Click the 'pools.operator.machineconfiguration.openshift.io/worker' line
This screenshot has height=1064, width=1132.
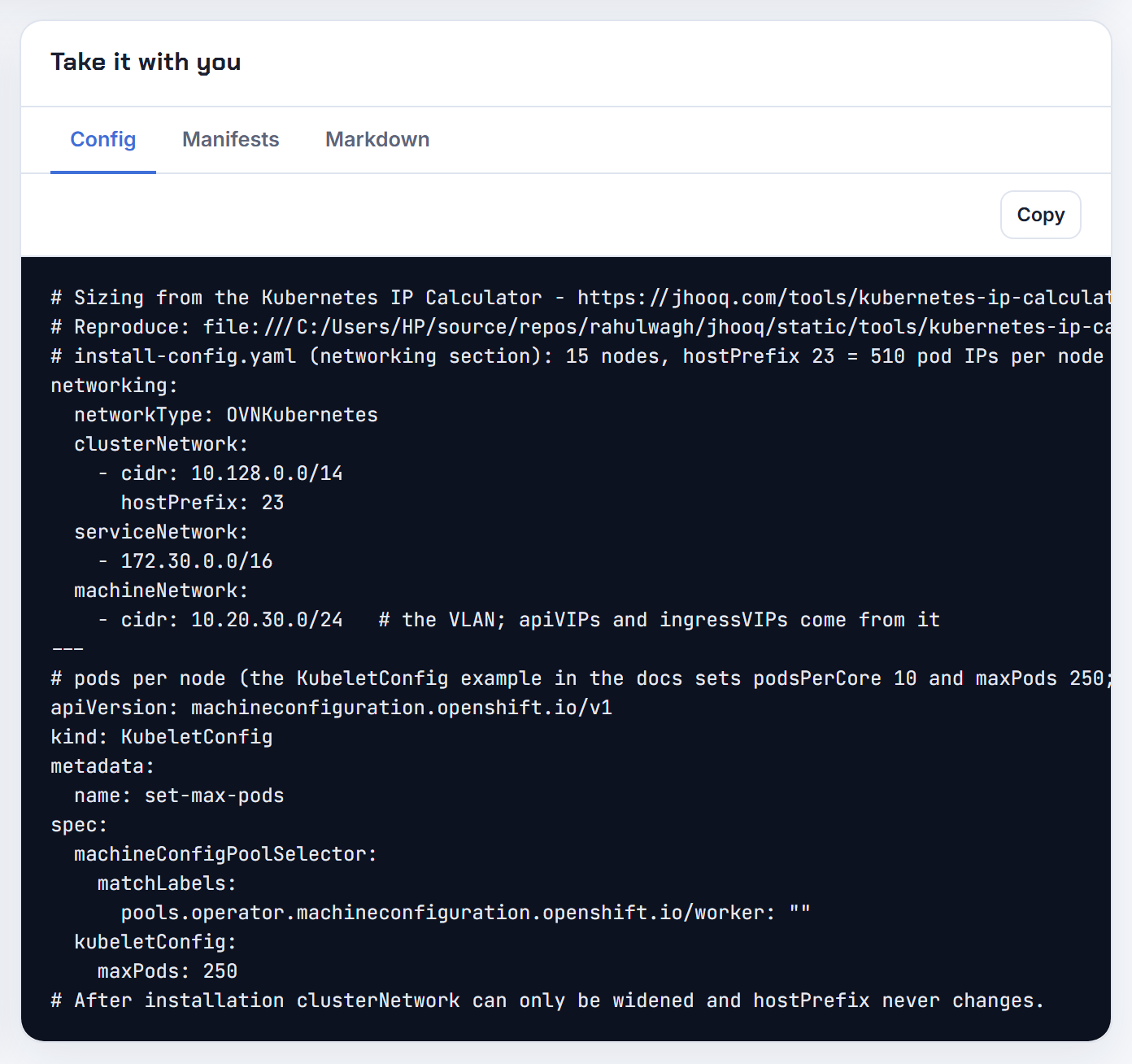tap(466, 913)
